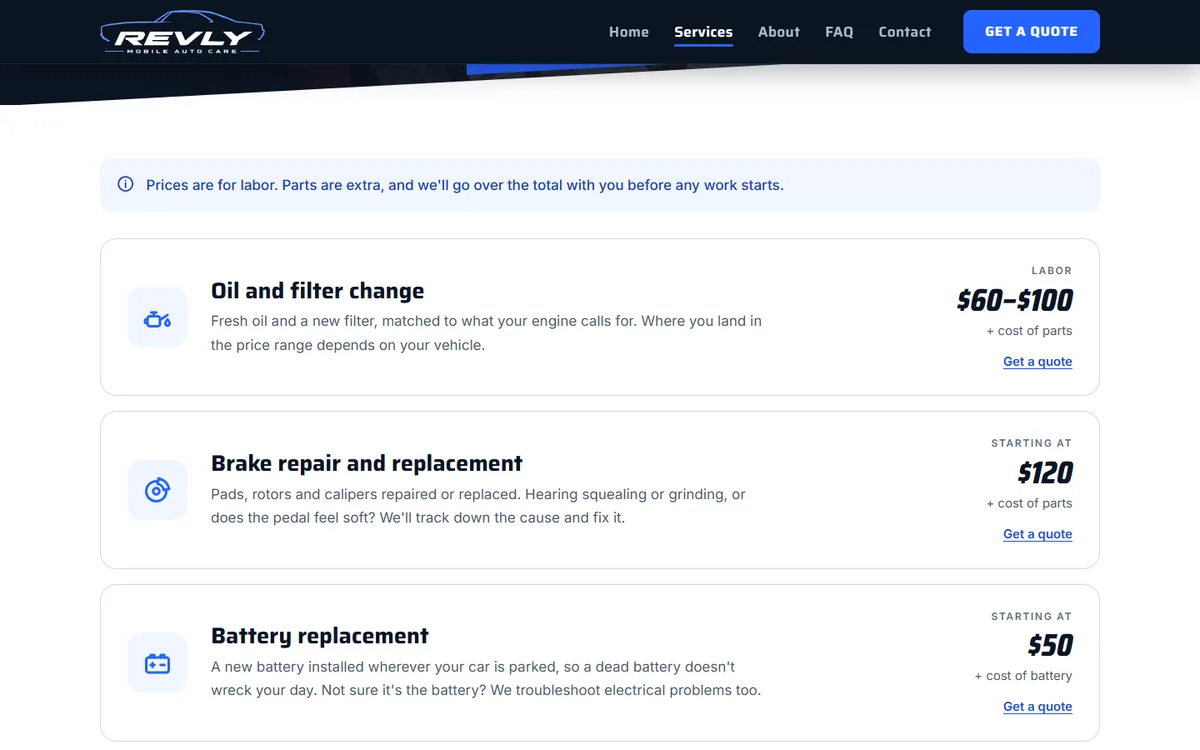The width and height of the screenshot is (1200, 750).
Task: Get a quote for brake repair
Action: click(1038, 534)
